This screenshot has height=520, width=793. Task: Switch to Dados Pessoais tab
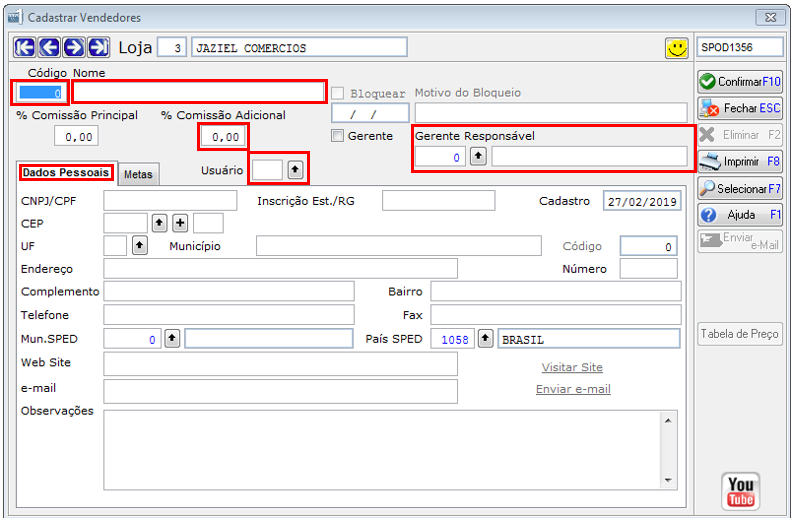click(66, 172)
